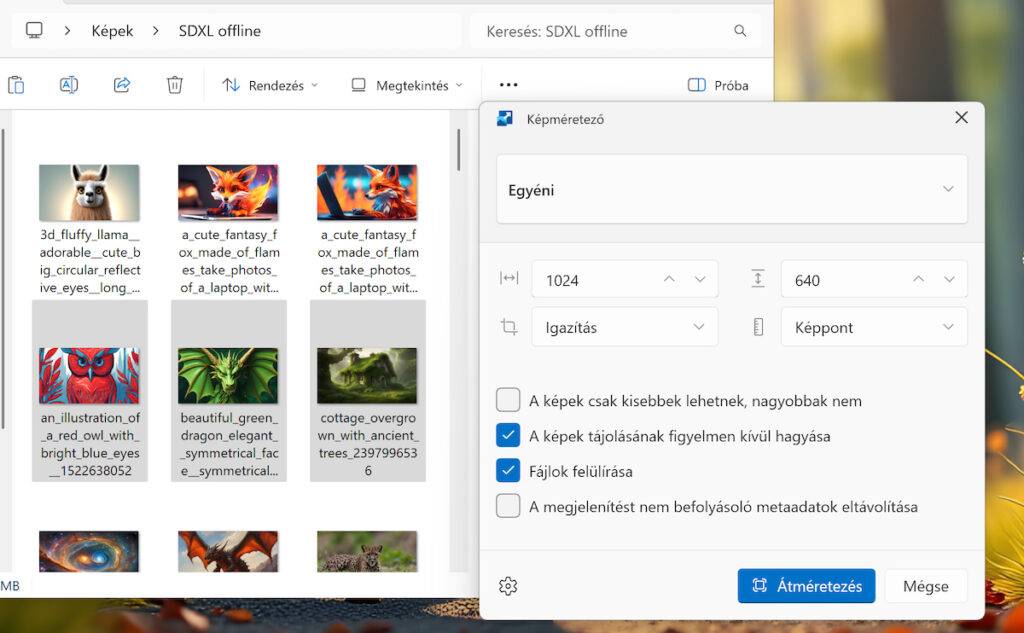Click the breadcrumb chevron after the PC icon
Screen dimensions: 1024x633
[x=67, y=31]
